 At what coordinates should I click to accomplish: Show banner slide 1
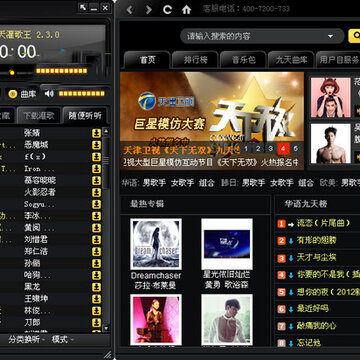(246, 149)
